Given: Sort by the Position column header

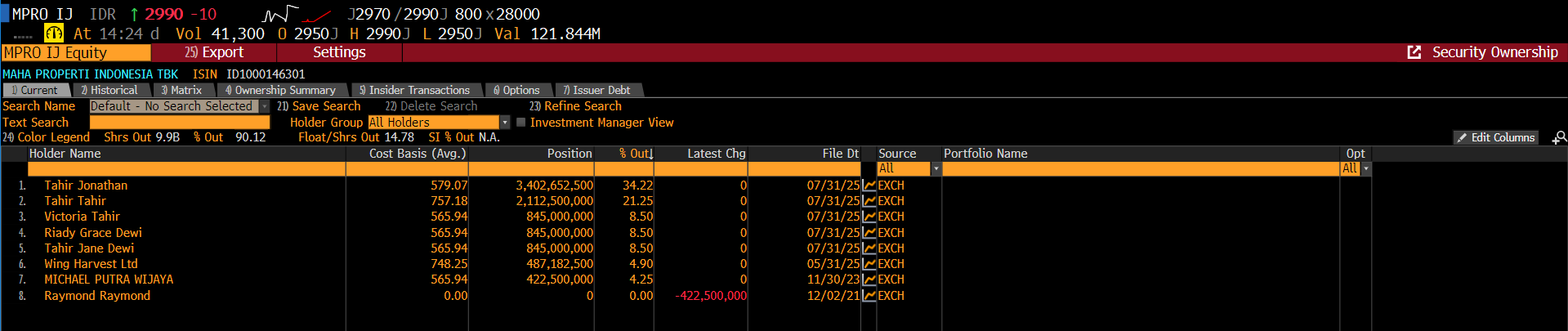Looking at the screenshot, I should point(570,154).
